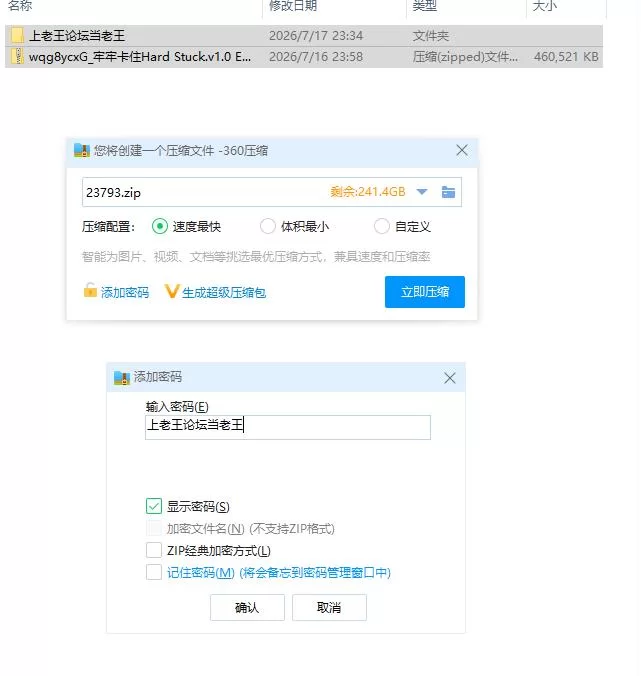Click the date 2026/7/17 23:34

pos(316,35)
